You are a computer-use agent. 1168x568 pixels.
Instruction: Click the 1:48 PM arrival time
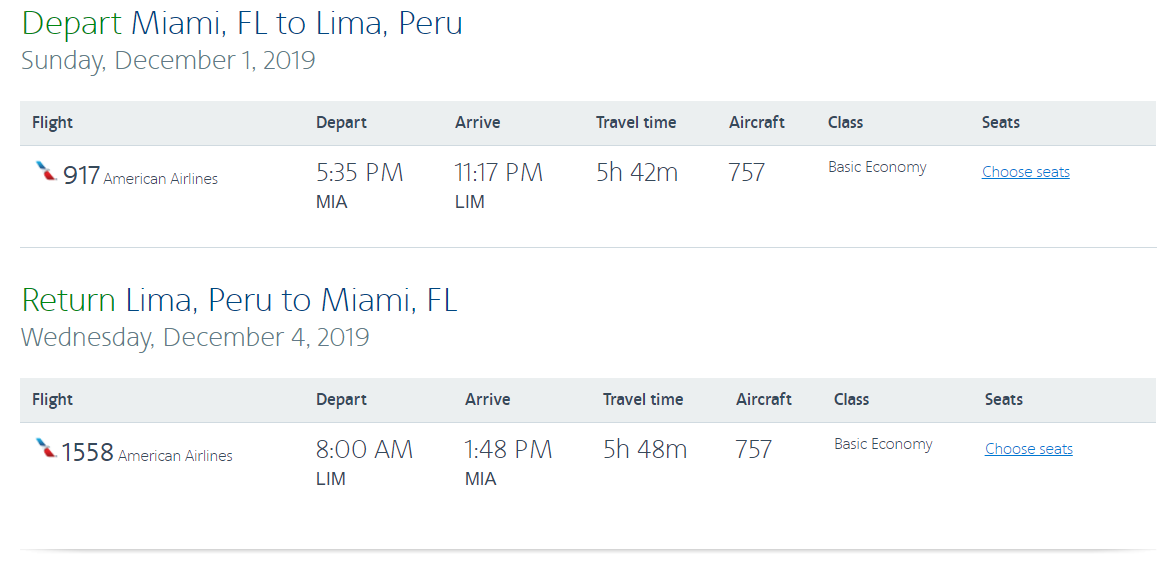tap(508, 450)
